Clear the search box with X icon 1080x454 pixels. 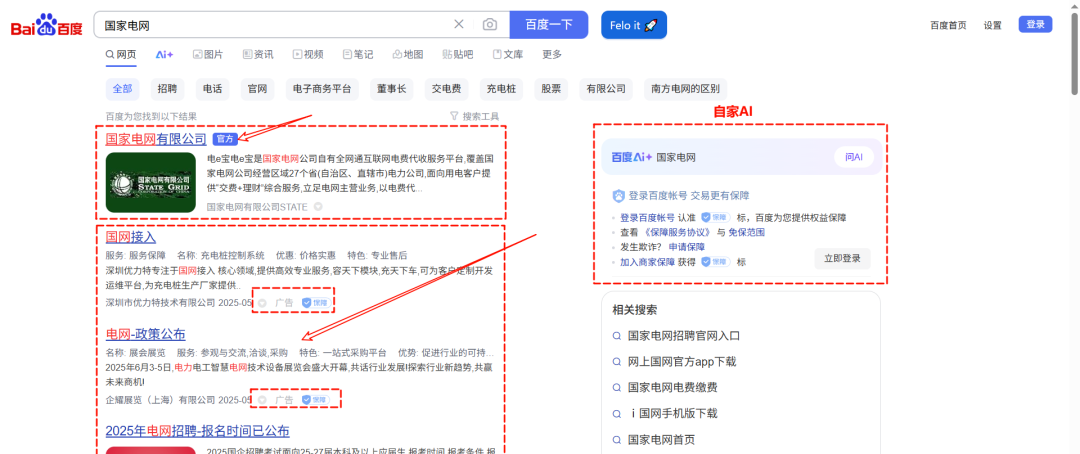[x=459, y=25]
